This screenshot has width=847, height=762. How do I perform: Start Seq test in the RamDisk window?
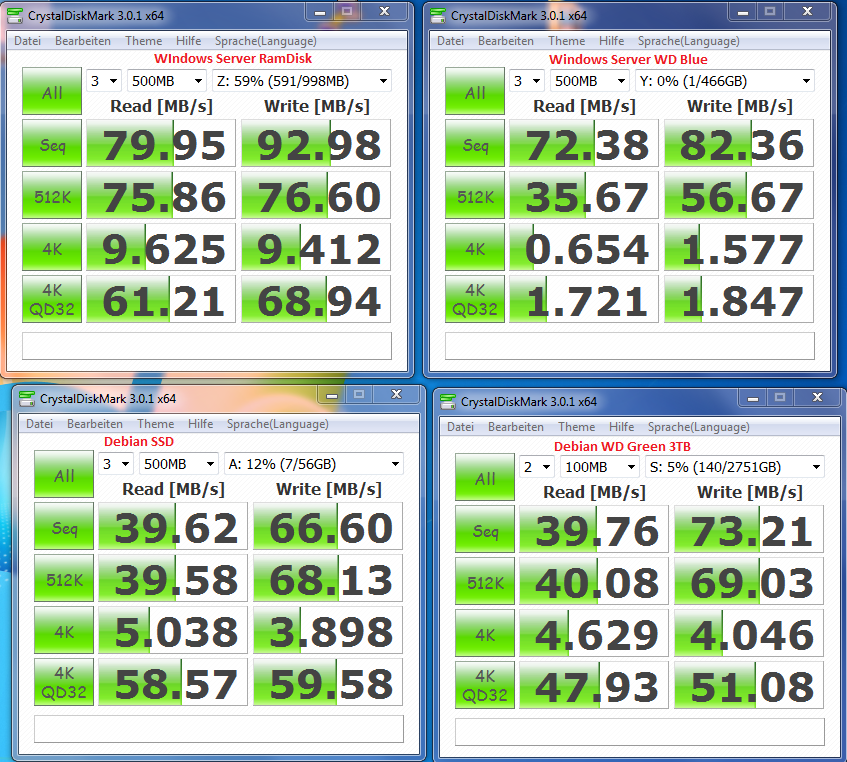click(x=52, y=143)
